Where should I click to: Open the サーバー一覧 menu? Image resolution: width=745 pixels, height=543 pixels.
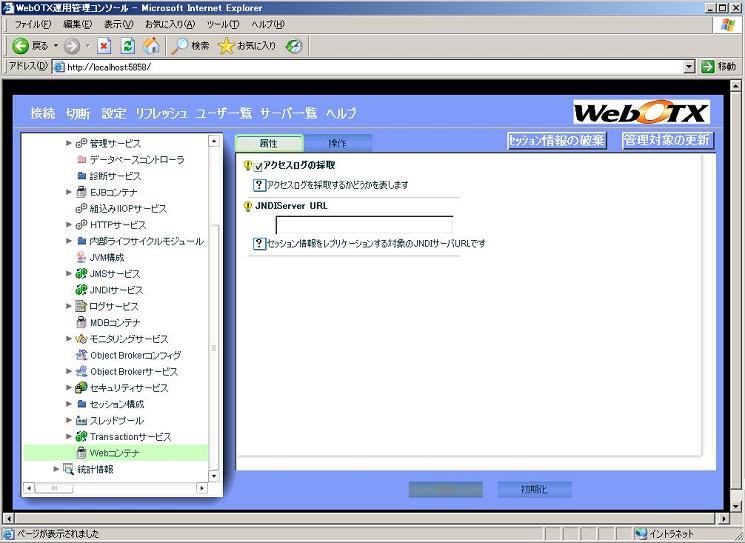coord(288,113)
